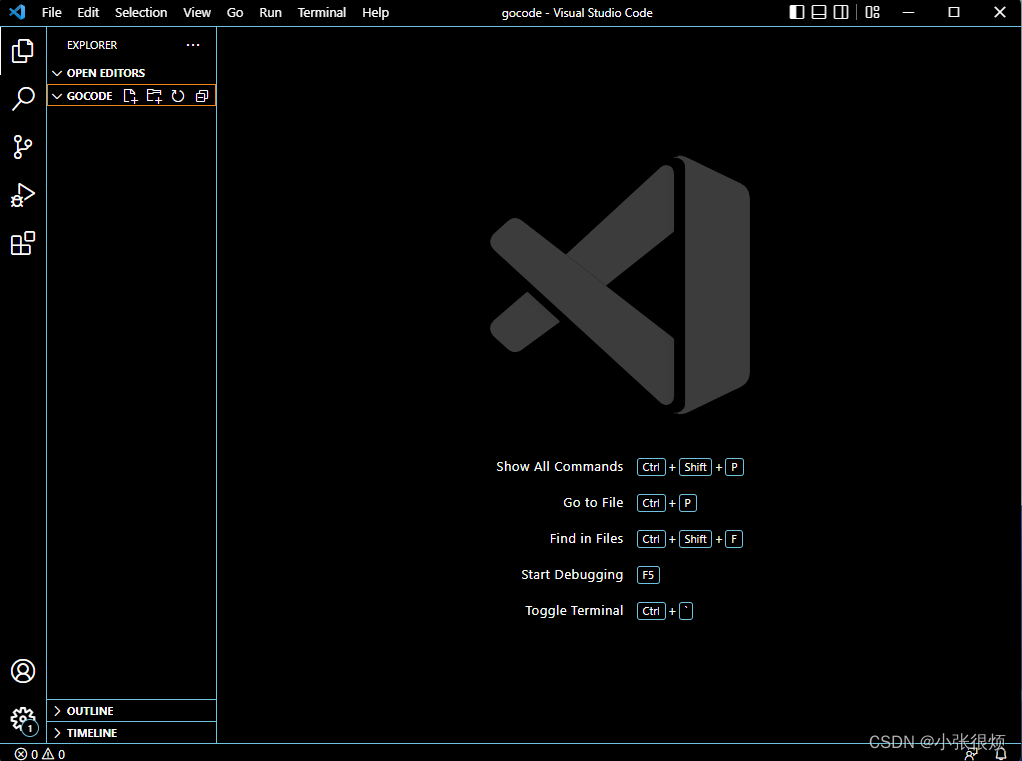The image size is (1022, 761).
Task: Open the Help menu
Action: (375, 12)
